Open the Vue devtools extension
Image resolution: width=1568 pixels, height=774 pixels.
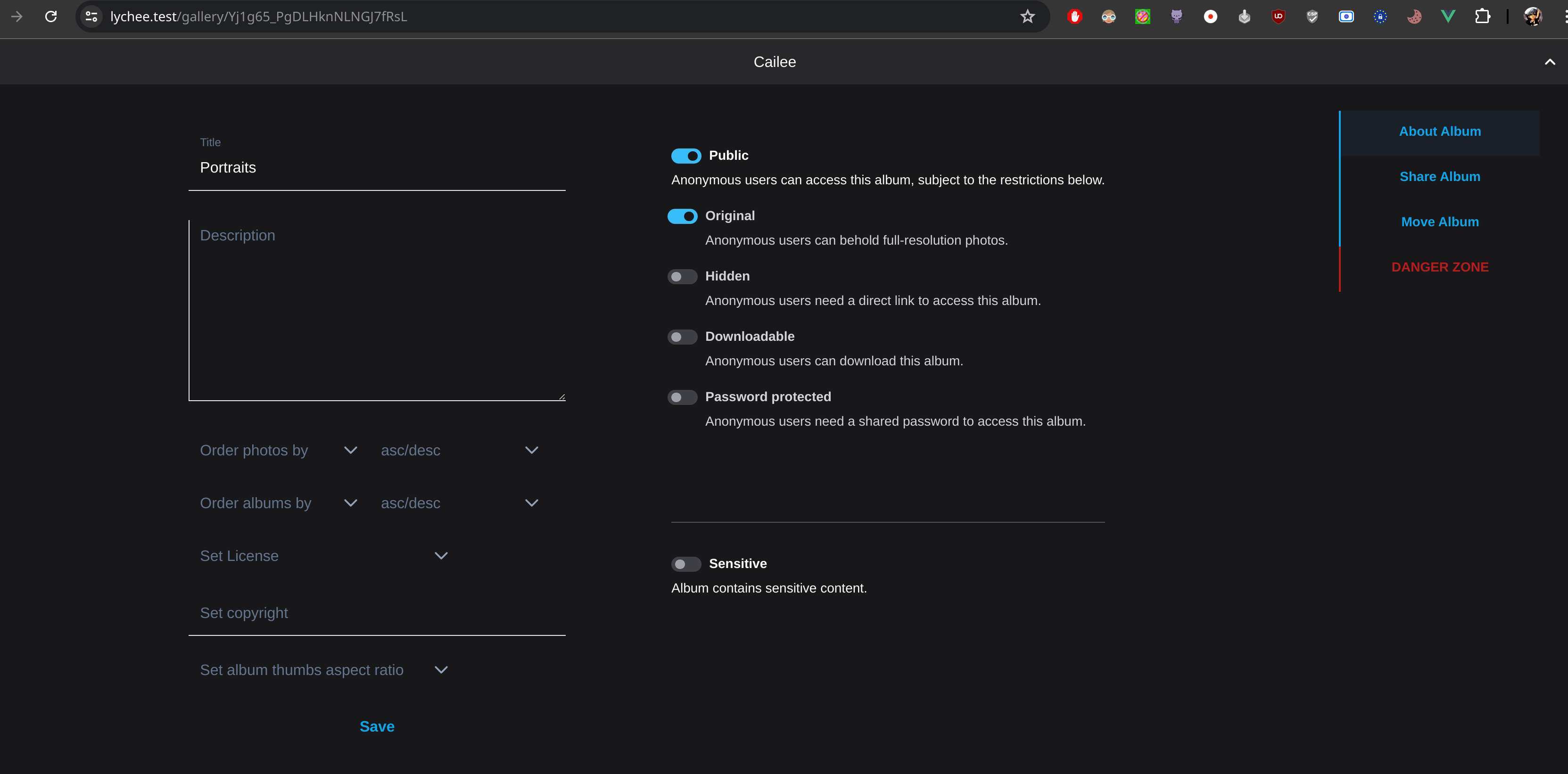[1448, 16]
